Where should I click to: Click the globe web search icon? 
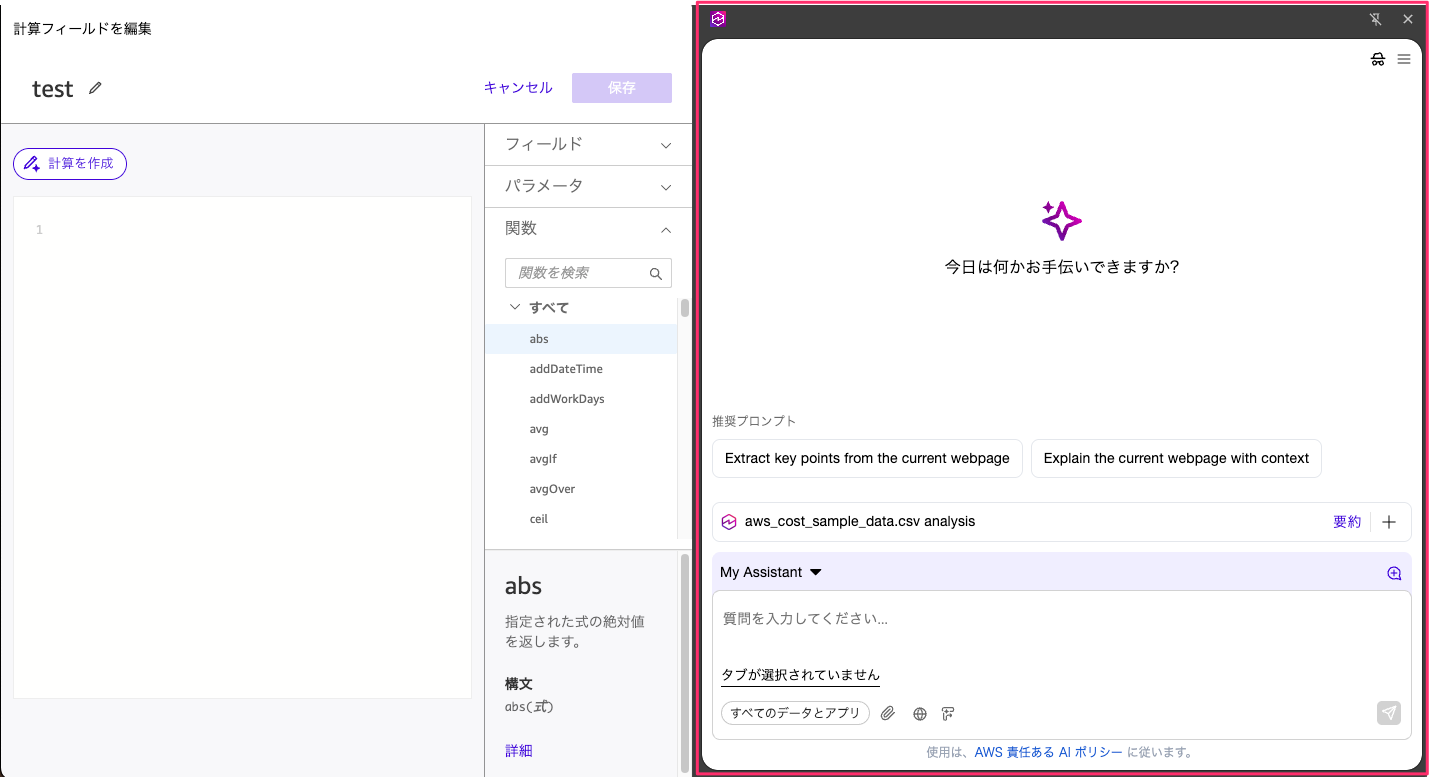920,713
